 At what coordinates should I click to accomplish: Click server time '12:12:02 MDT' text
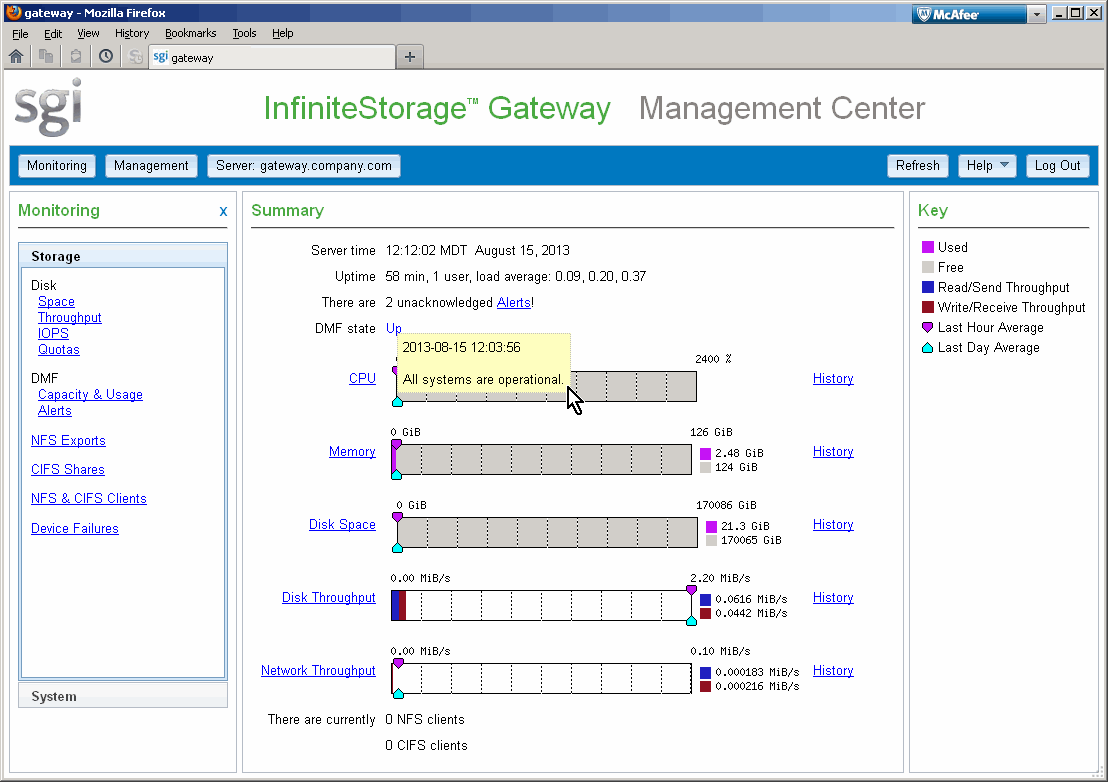[426, 250]
